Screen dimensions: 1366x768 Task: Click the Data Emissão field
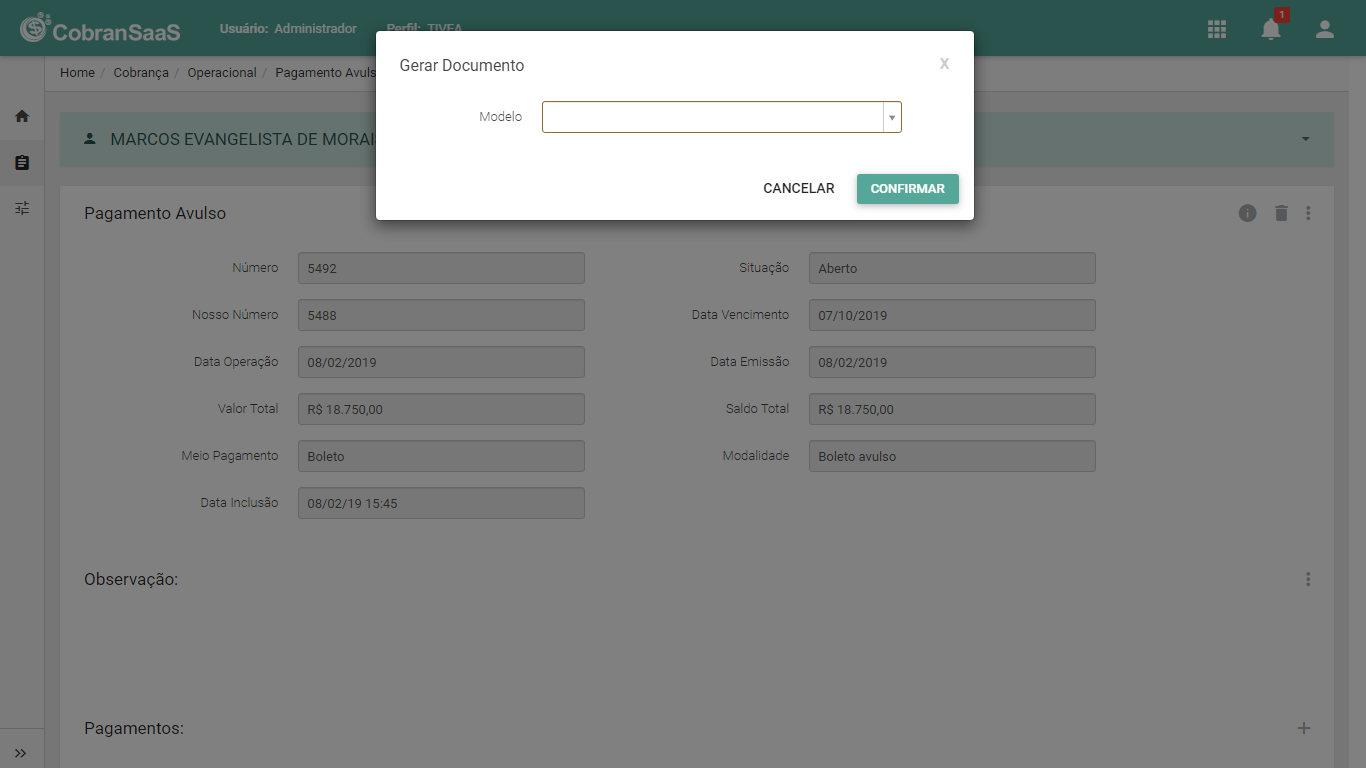click(952, 362)
